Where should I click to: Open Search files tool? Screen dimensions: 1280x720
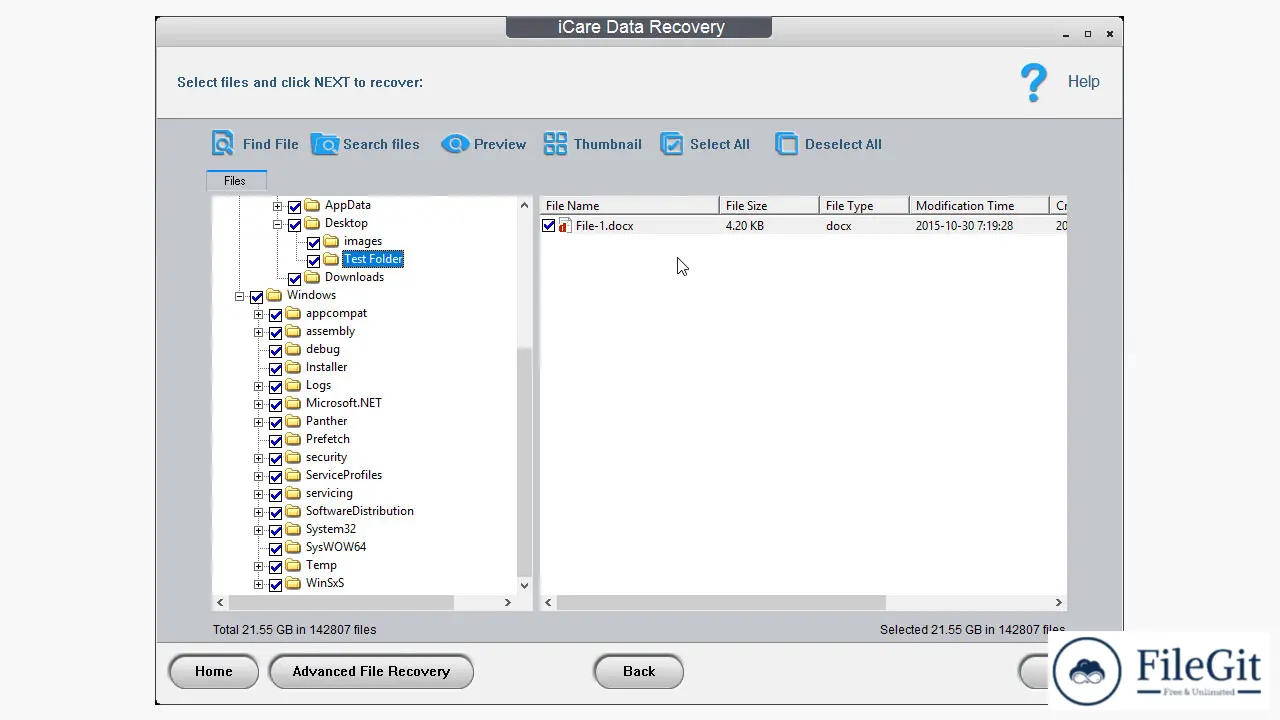[365, 144]
